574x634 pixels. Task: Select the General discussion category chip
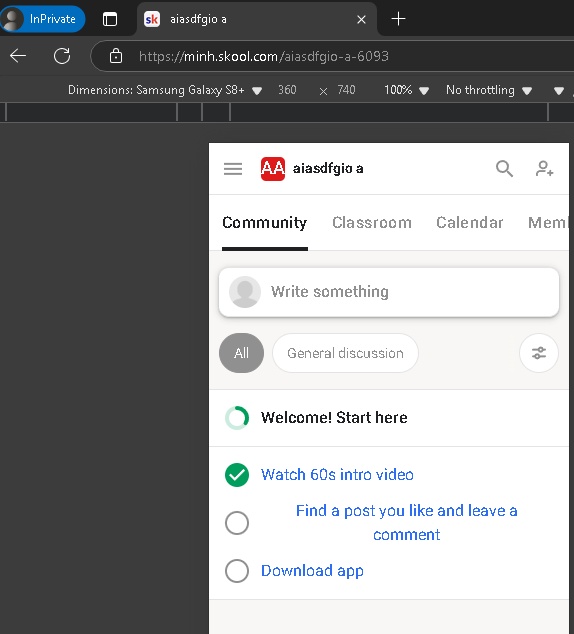[x=345, y=353]
